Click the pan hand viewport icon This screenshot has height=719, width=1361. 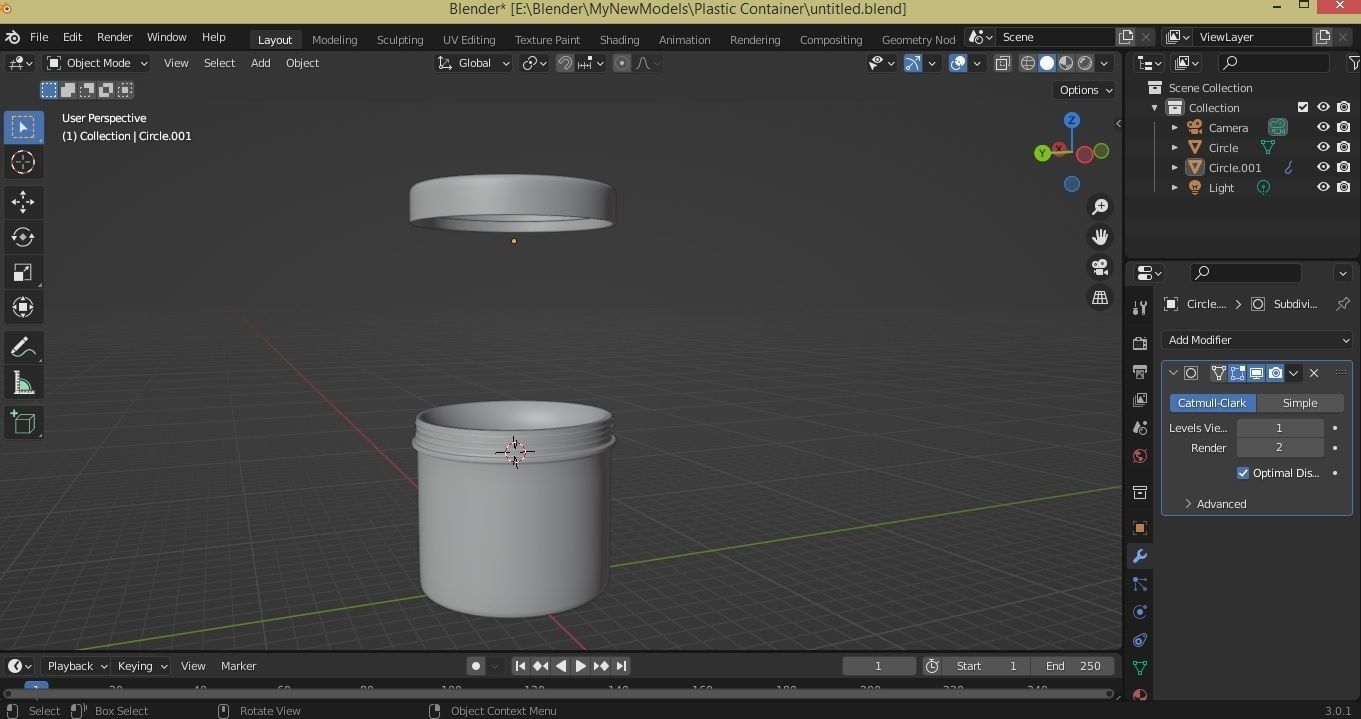1100,237
